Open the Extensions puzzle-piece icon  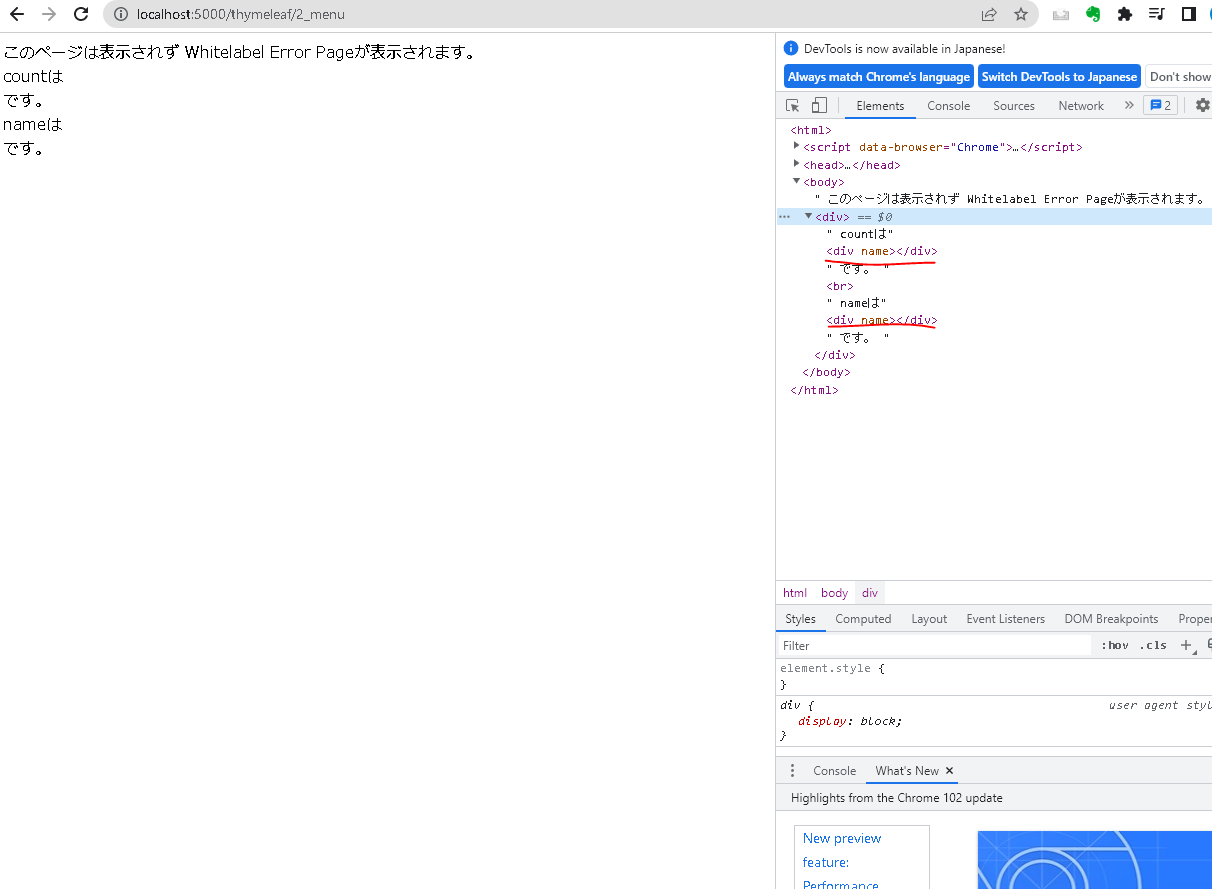1125,14
